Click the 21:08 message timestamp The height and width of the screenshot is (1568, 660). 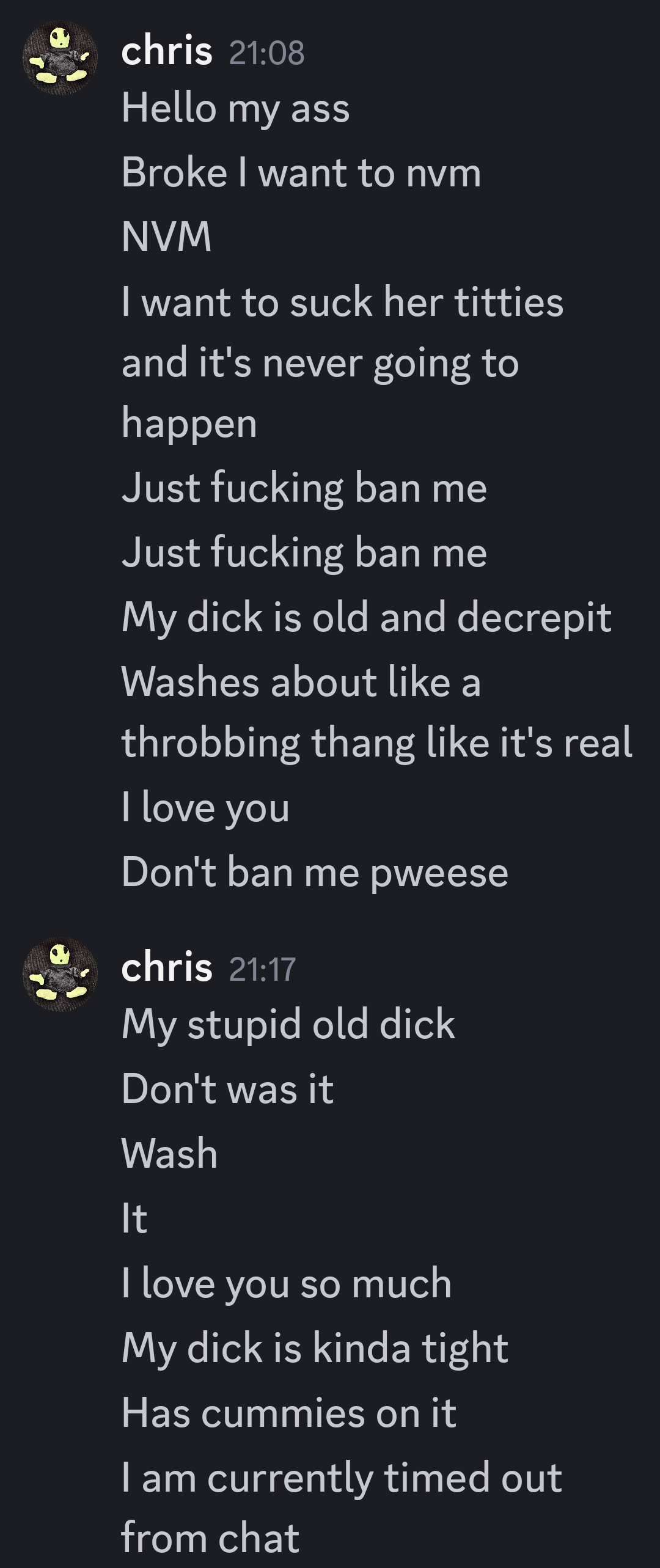[266, 53]
